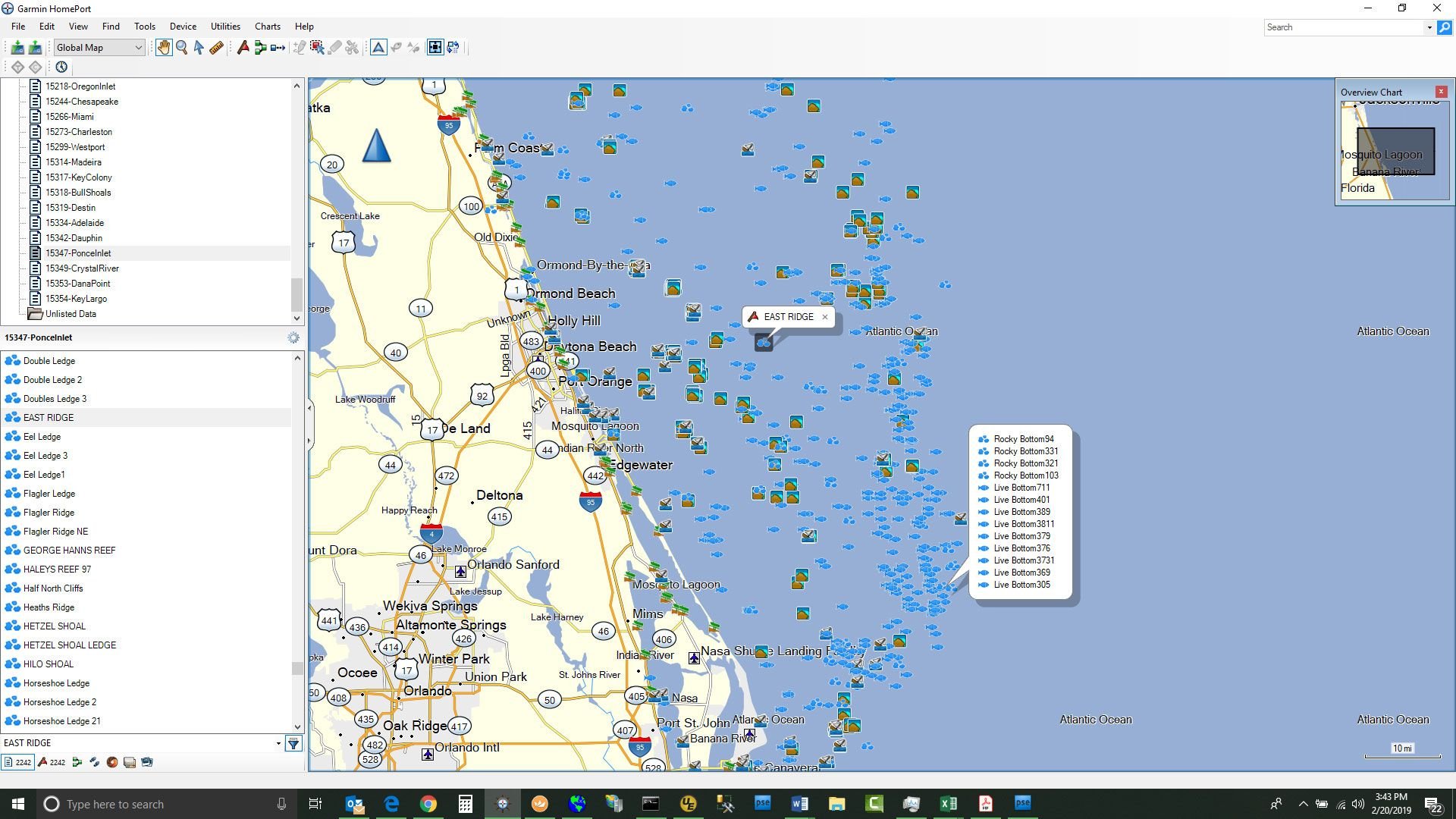
Task: Open the Unlisted Data folder
Action: coord(71,314)
